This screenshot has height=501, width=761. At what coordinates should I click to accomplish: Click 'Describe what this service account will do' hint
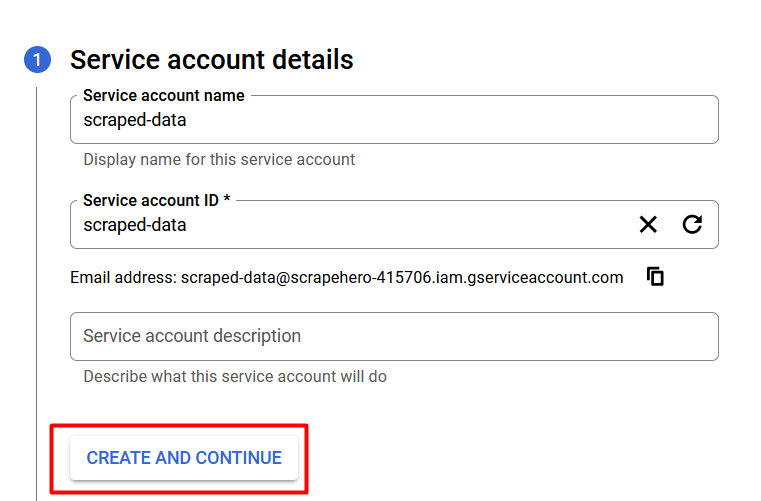point(235,376)
